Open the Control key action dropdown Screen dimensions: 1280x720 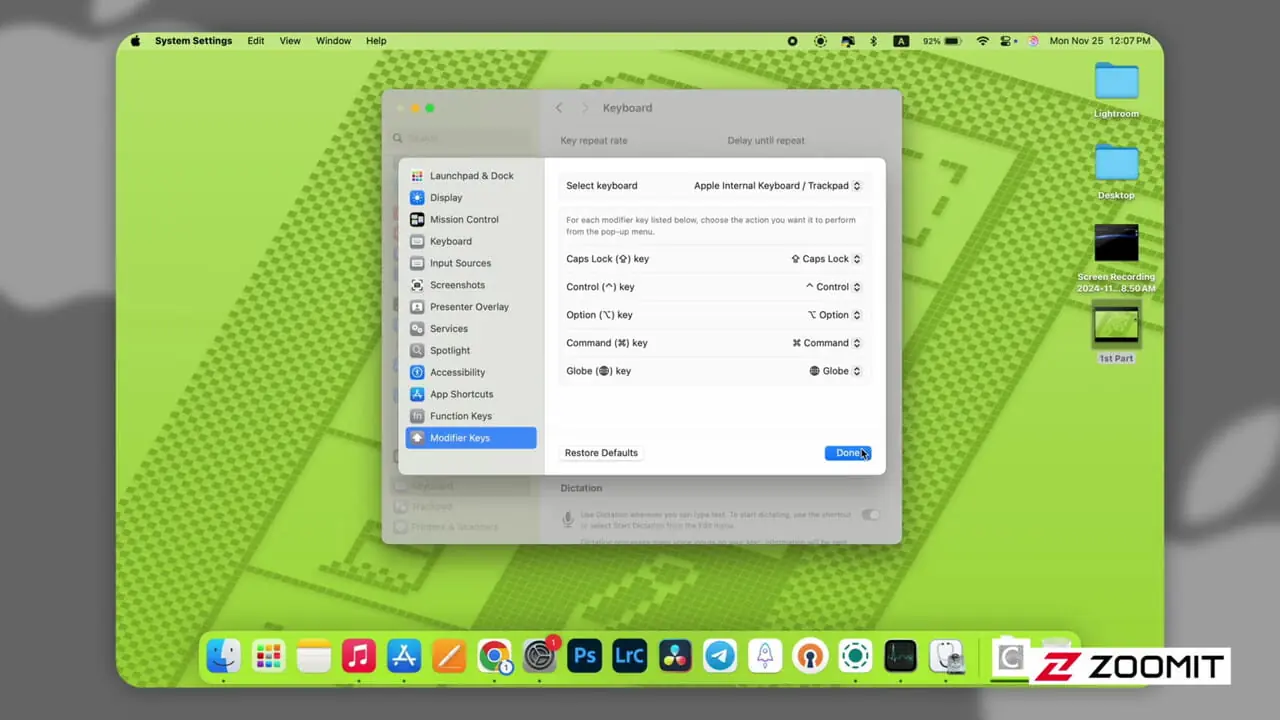(x=833, y=287)
